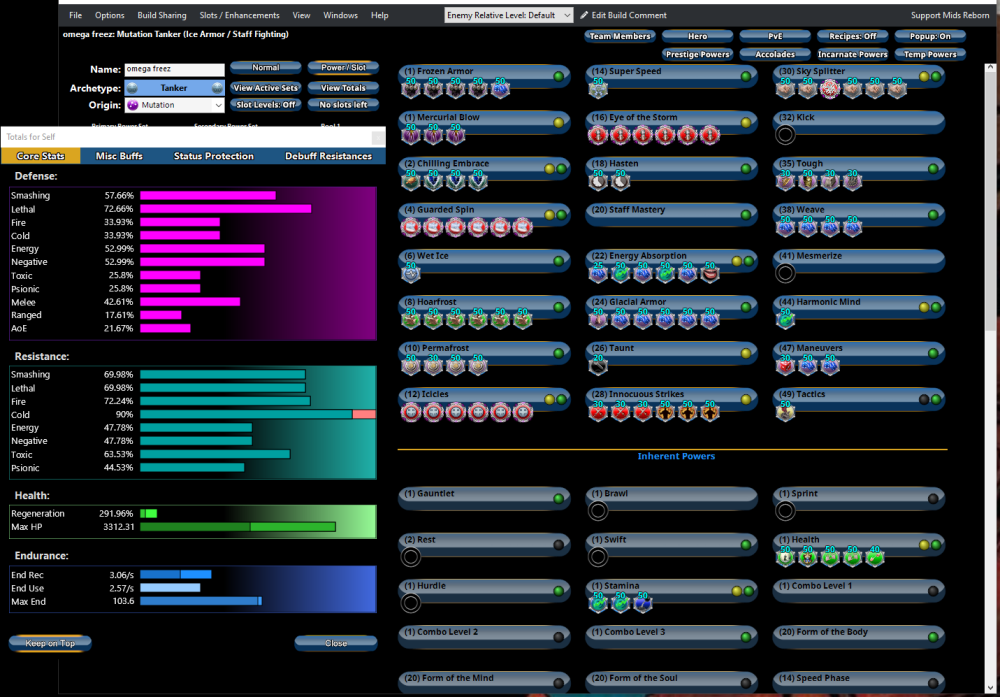Click the first Hasten enhancement slot
The height and width of the screenshot is (697, 1000).
598,181
